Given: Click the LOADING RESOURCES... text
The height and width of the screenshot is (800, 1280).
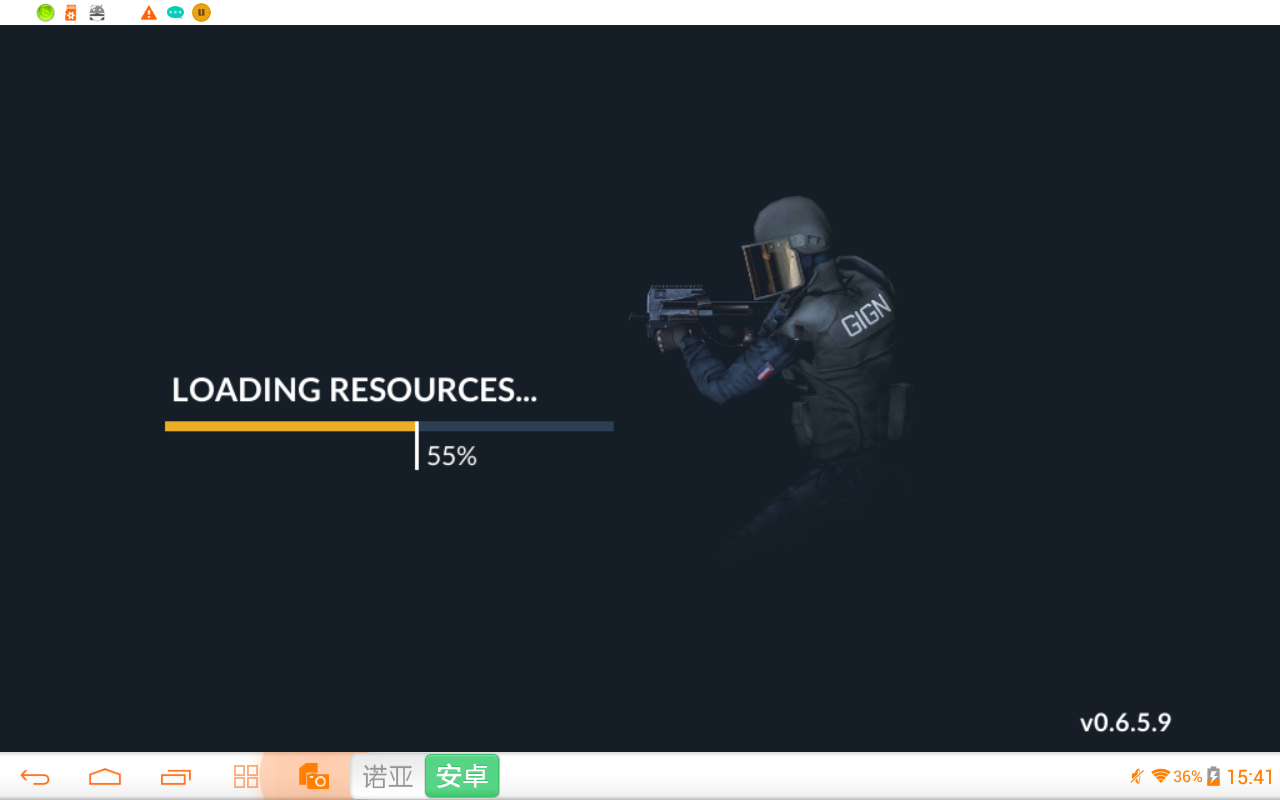Looking at the screenshot, I should coord(354,390).
